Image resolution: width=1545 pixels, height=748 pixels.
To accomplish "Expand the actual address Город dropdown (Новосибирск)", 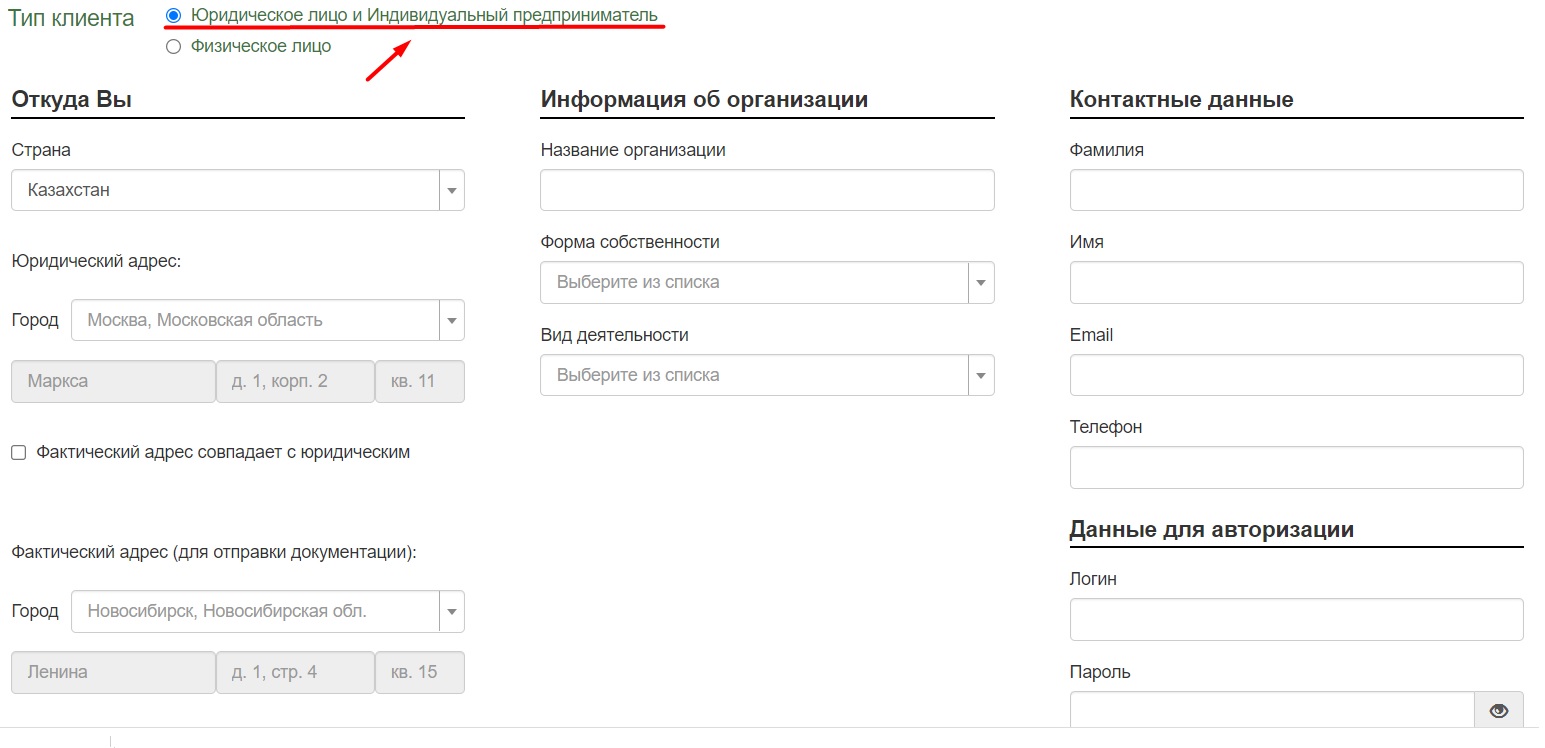I will (268, 611).
